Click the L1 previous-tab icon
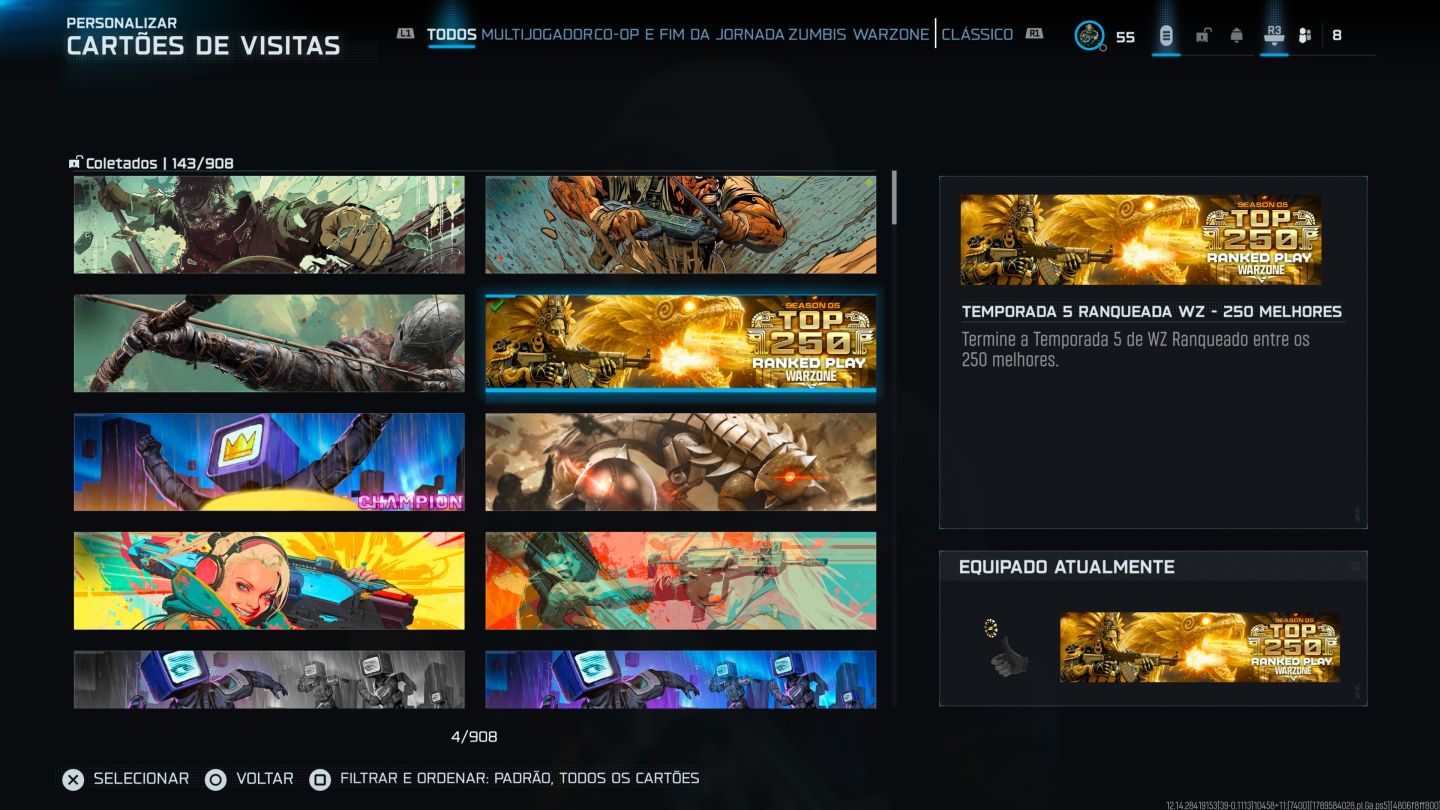The height and width of the screenshot is (810, 1440). point(405,34)
